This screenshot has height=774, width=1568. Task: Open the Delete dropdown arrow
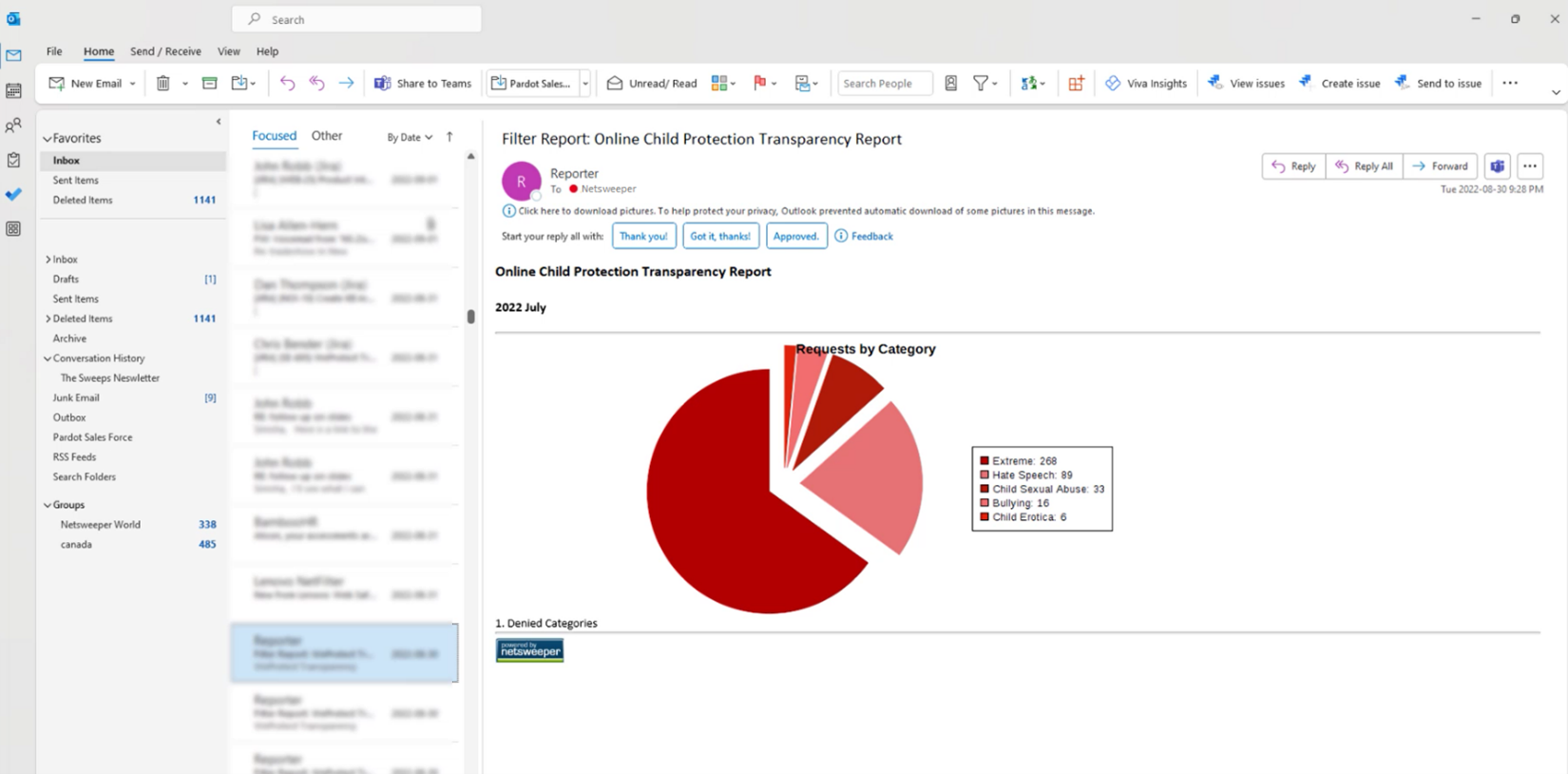point(185,84)
